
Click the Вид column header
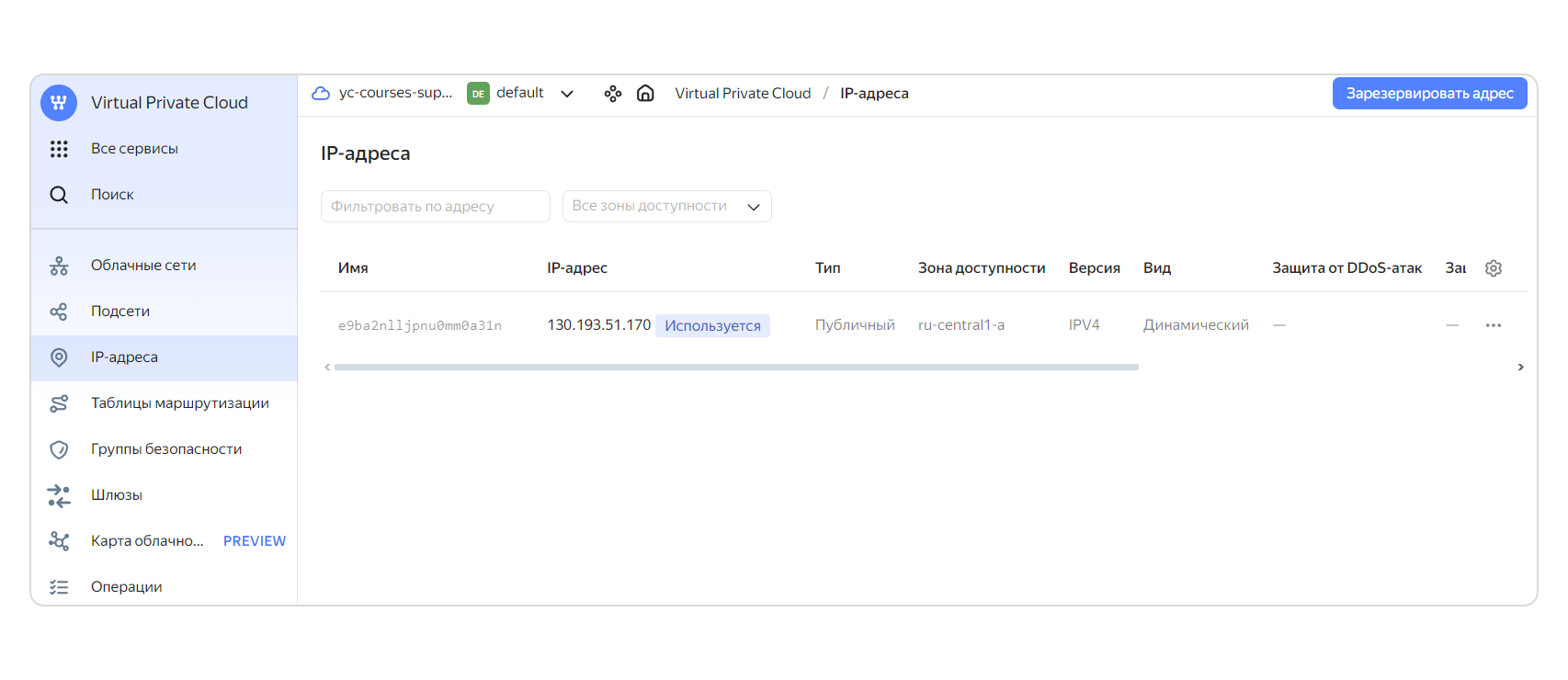pyautogui.click(x=1157, y=268)
